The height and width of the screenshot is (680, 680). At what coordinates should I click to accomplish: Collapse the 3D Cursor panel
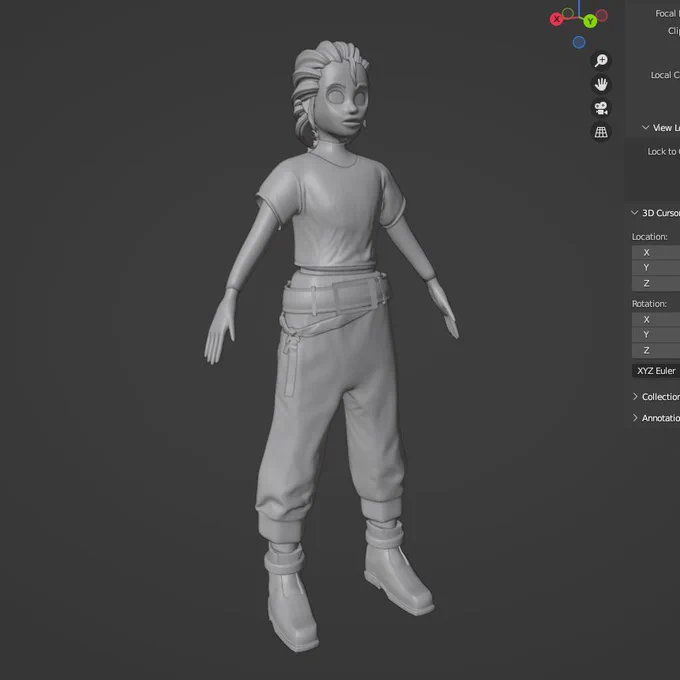point(634,213)
